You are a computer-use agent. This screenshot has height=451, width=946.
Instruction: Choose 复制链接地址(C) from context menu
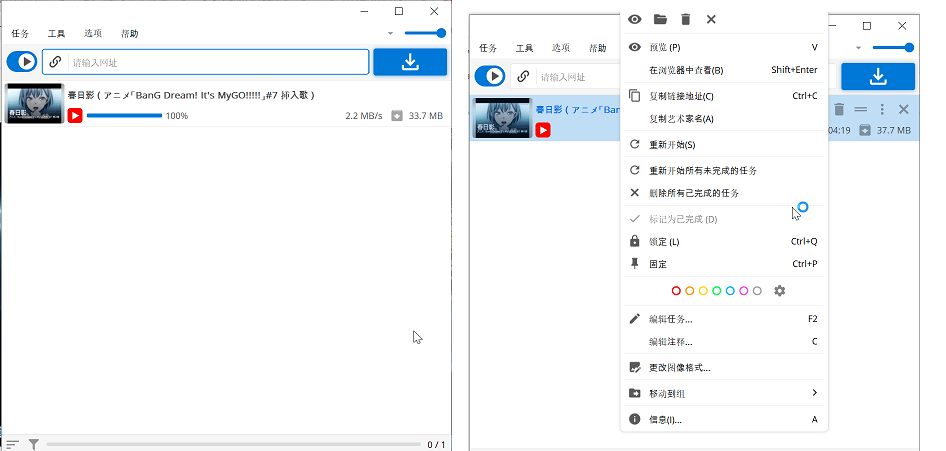681,96
